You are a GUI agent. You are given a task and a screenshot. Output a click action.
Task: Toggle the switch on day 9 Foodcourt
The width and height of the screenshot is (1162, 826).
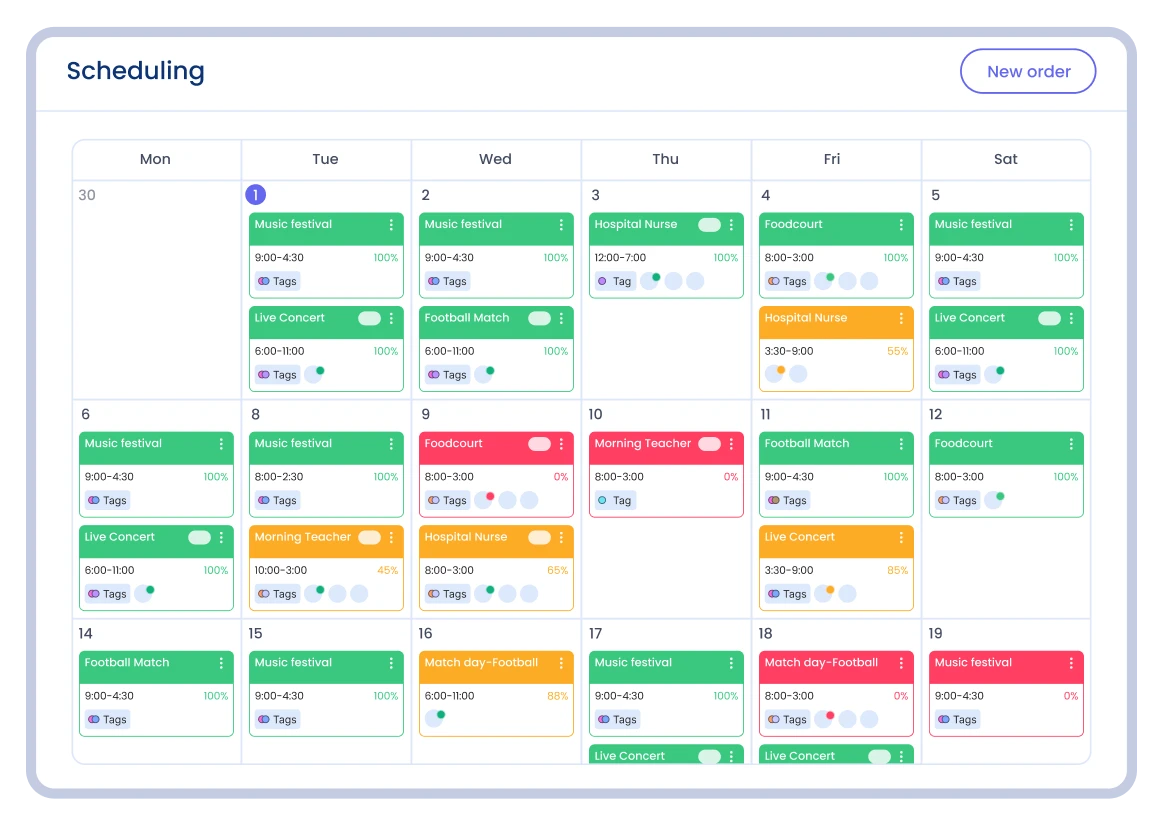[x=540, y=444]
